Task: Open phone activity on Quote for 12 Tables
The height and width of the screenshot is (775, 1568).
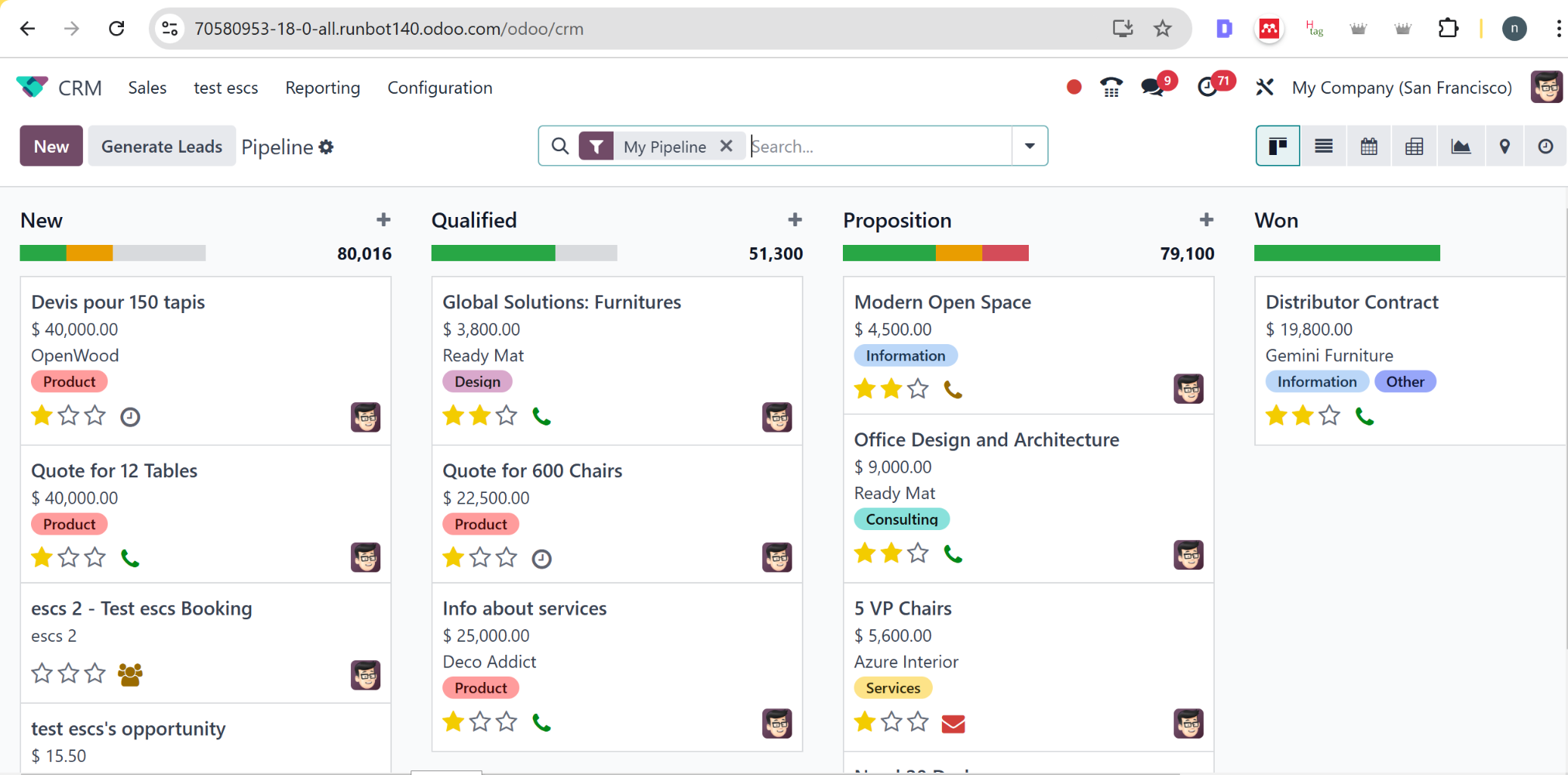Action: pos(130,558)
